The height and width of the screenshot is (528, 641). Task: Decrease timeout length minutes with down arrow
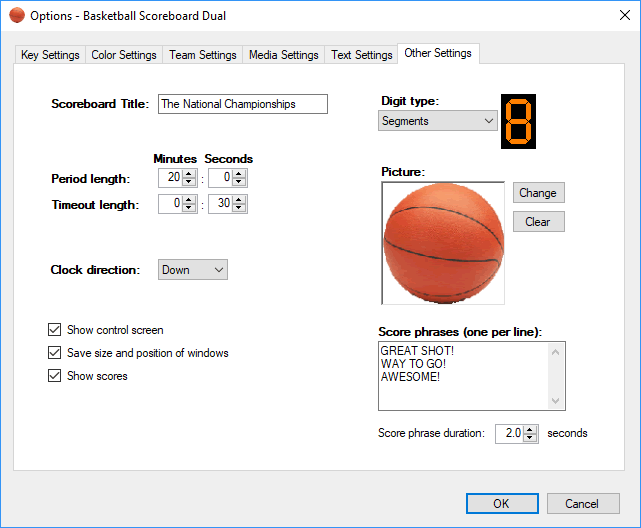coord(189,208)
